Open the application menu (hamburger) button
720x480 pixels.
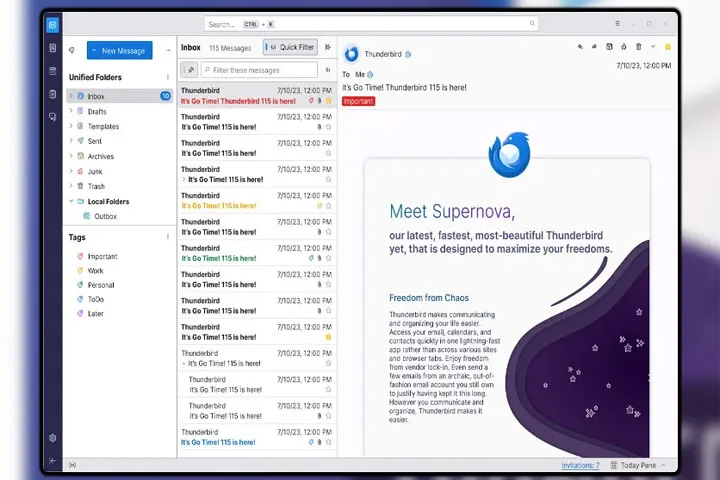click(618, 23)
